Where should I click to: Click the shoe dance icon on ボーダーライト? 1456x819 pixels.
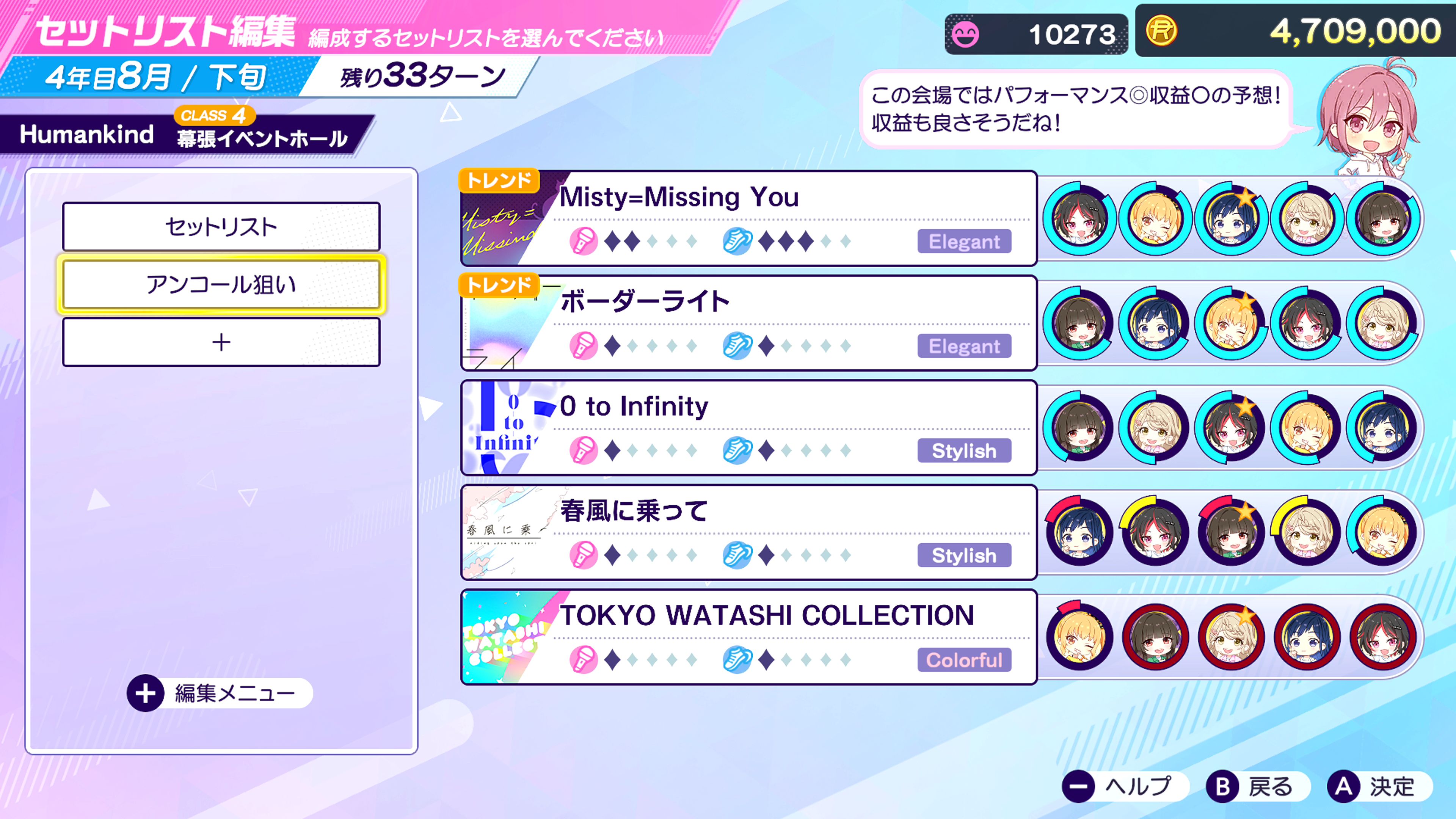tap(737, 346)
